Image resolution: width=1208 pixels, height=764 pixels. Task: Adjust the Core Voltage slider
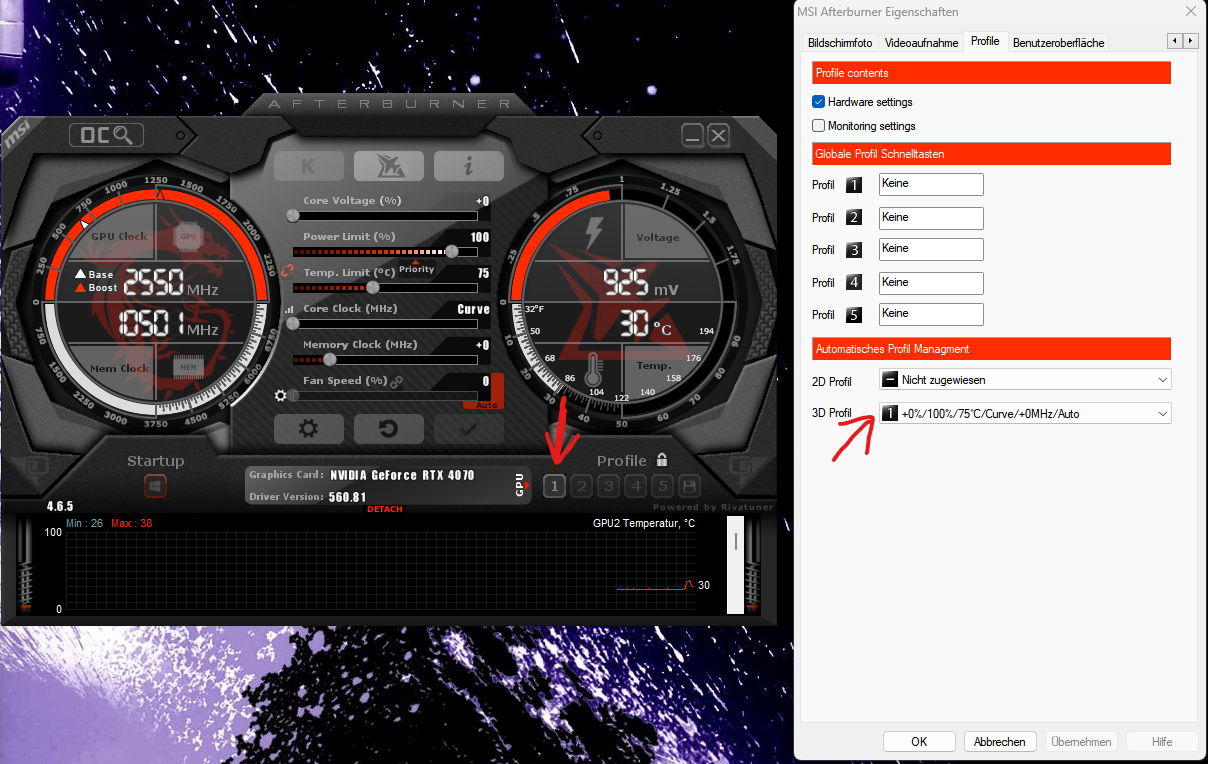coord(385,215)
